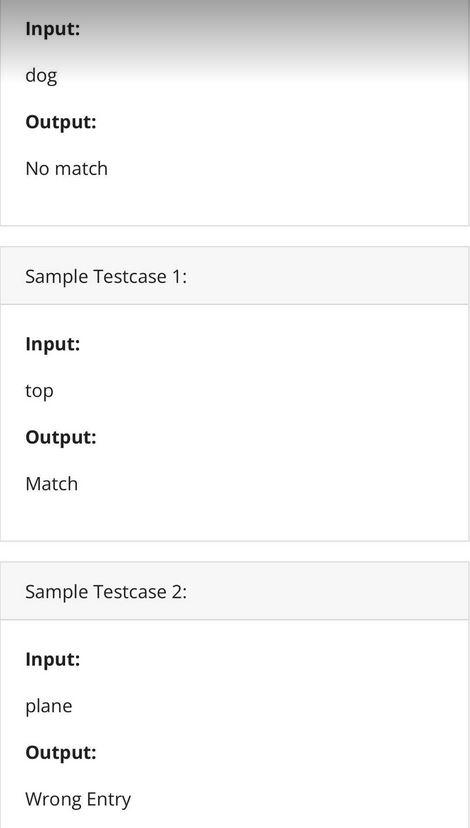
Task: Click the 'Wrong Entry' output text
Action: point(78,799)
